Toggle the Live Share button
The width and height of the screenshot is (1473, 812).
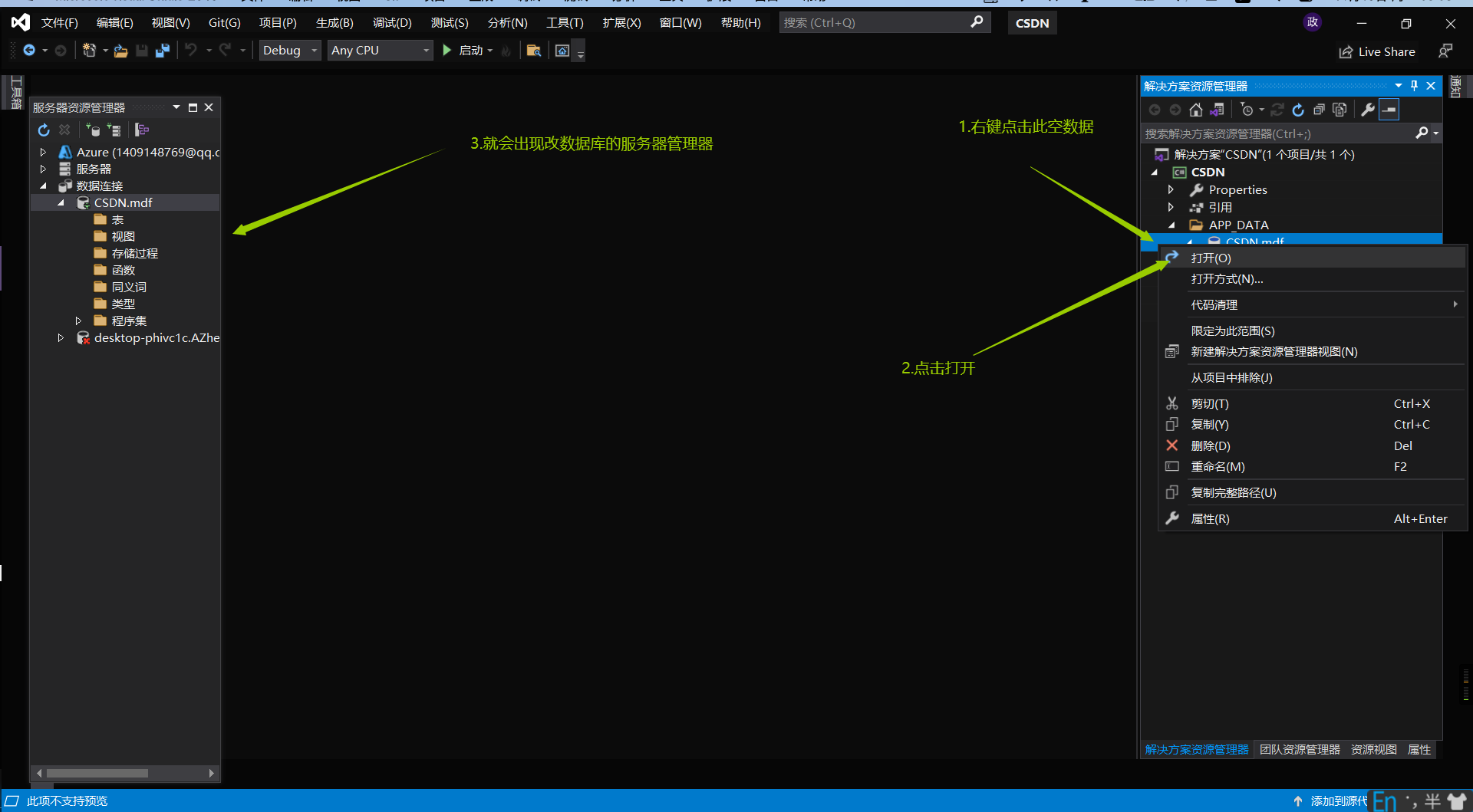(x=1377, y=51)
